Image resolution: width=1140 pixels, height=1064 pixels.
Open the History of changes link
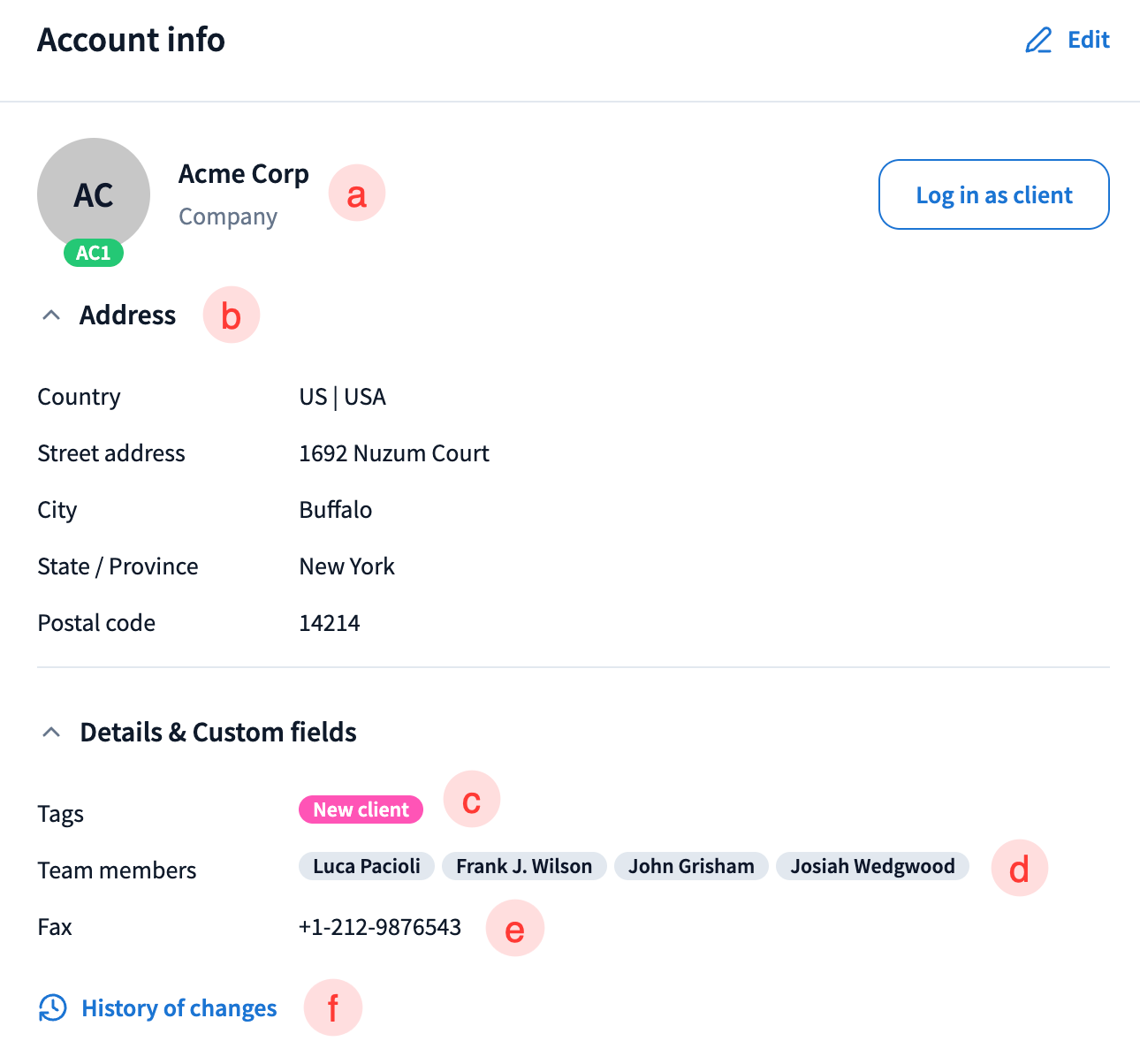[x=179, y=1008]
